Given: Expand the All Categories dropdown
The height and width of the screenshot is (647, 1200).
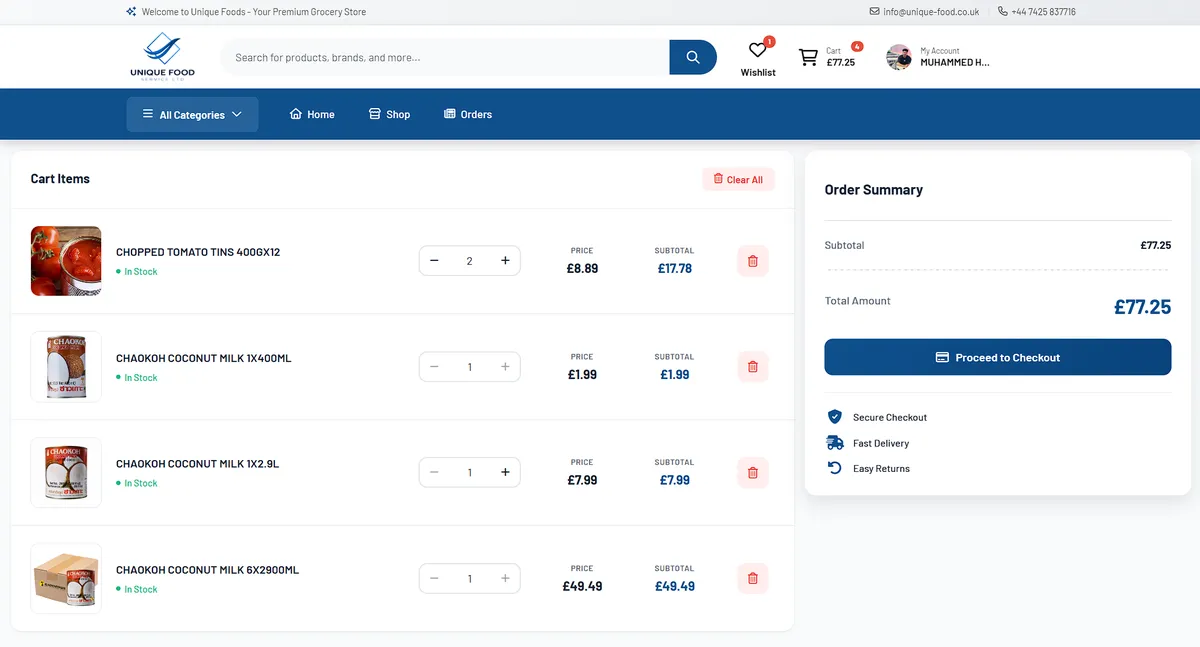Looking at the screenshot, I should (192, 114).
